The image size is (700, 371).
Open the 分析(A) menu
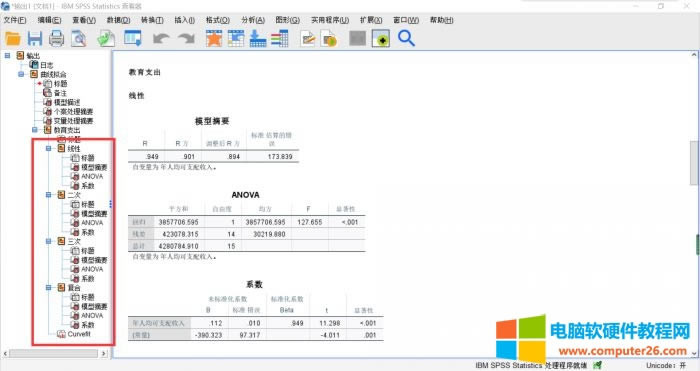[253, 20]
